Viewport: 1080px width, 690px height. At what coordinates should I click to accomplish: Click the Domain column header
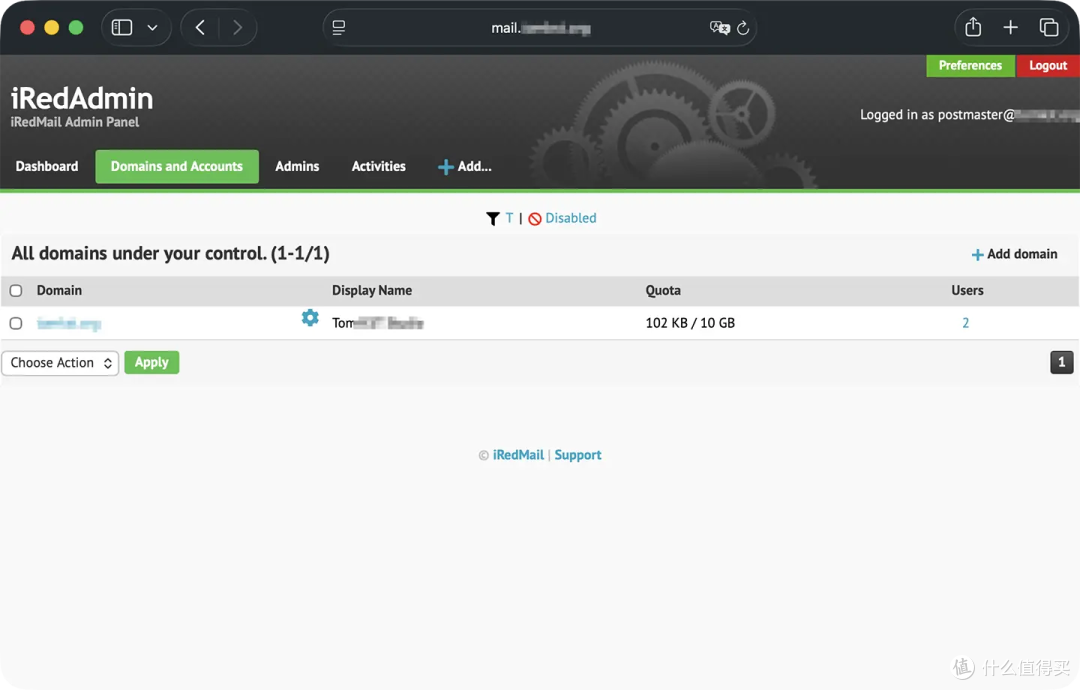59,291
